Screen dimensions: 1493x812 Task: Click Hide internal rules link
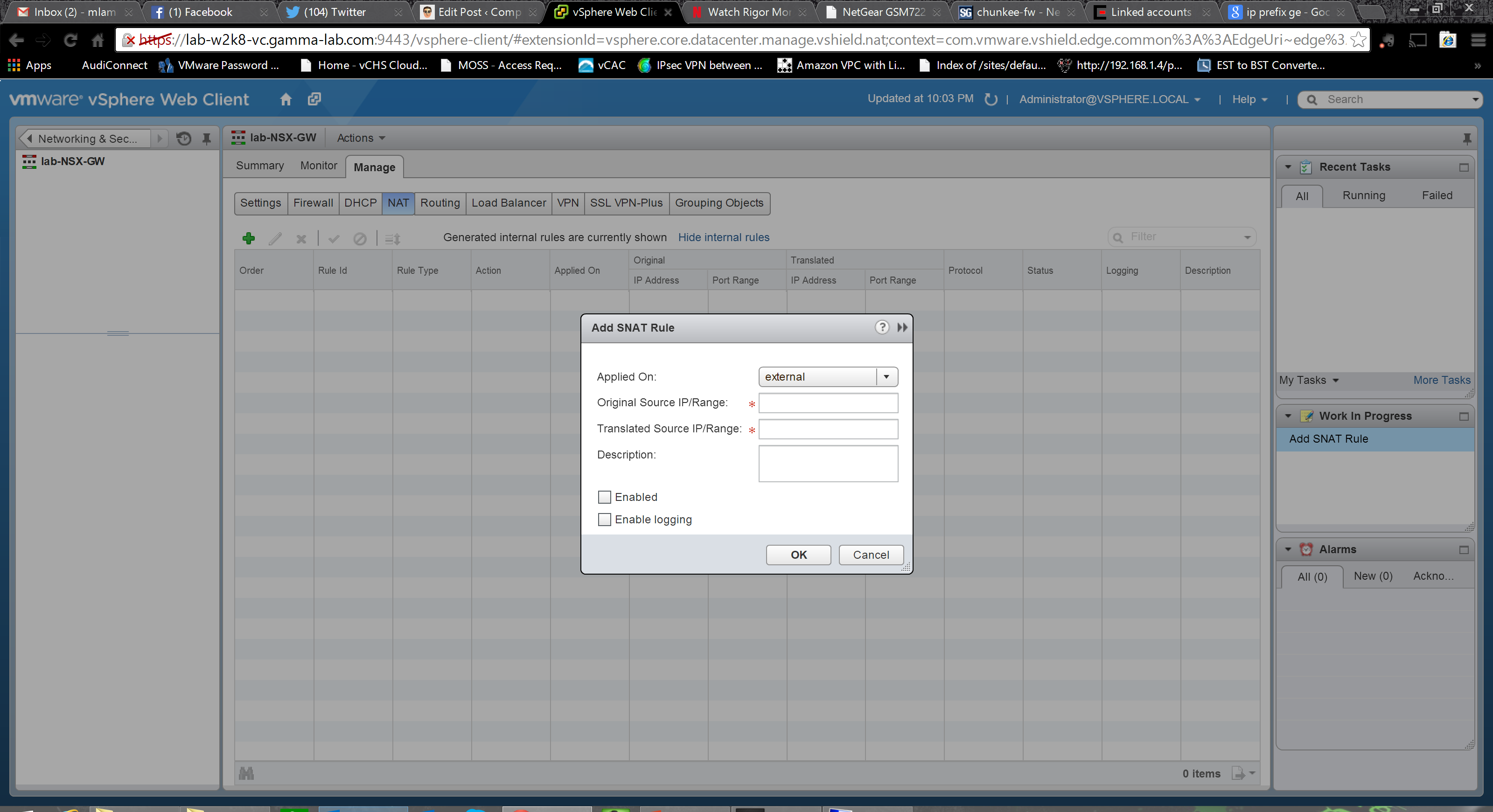click(723, 237)
